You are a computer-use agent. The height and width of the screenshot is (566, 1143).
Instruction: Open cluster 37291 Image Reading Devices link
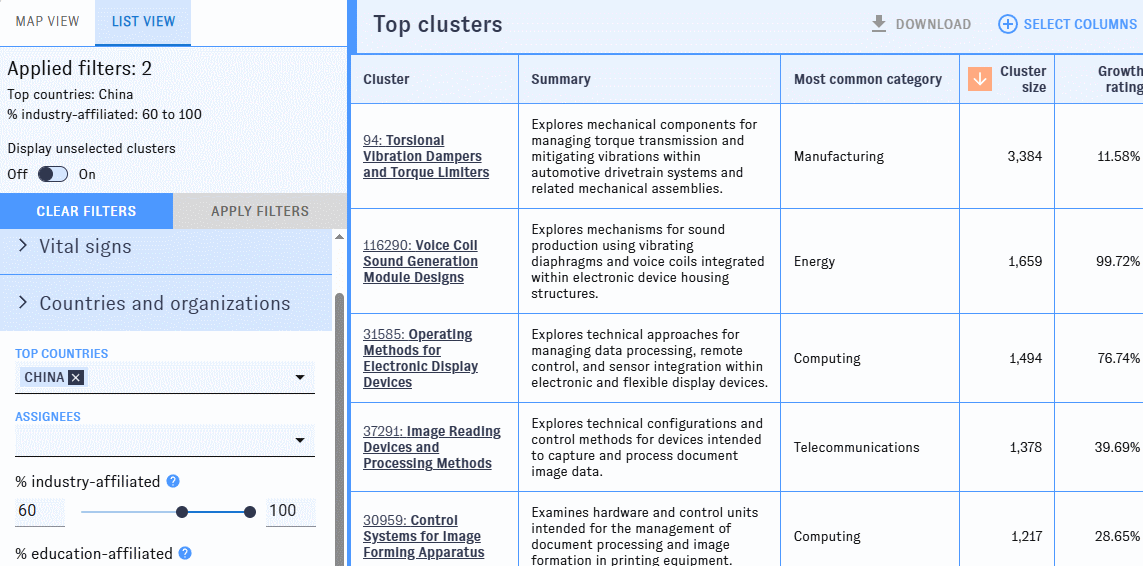[432, 447]
